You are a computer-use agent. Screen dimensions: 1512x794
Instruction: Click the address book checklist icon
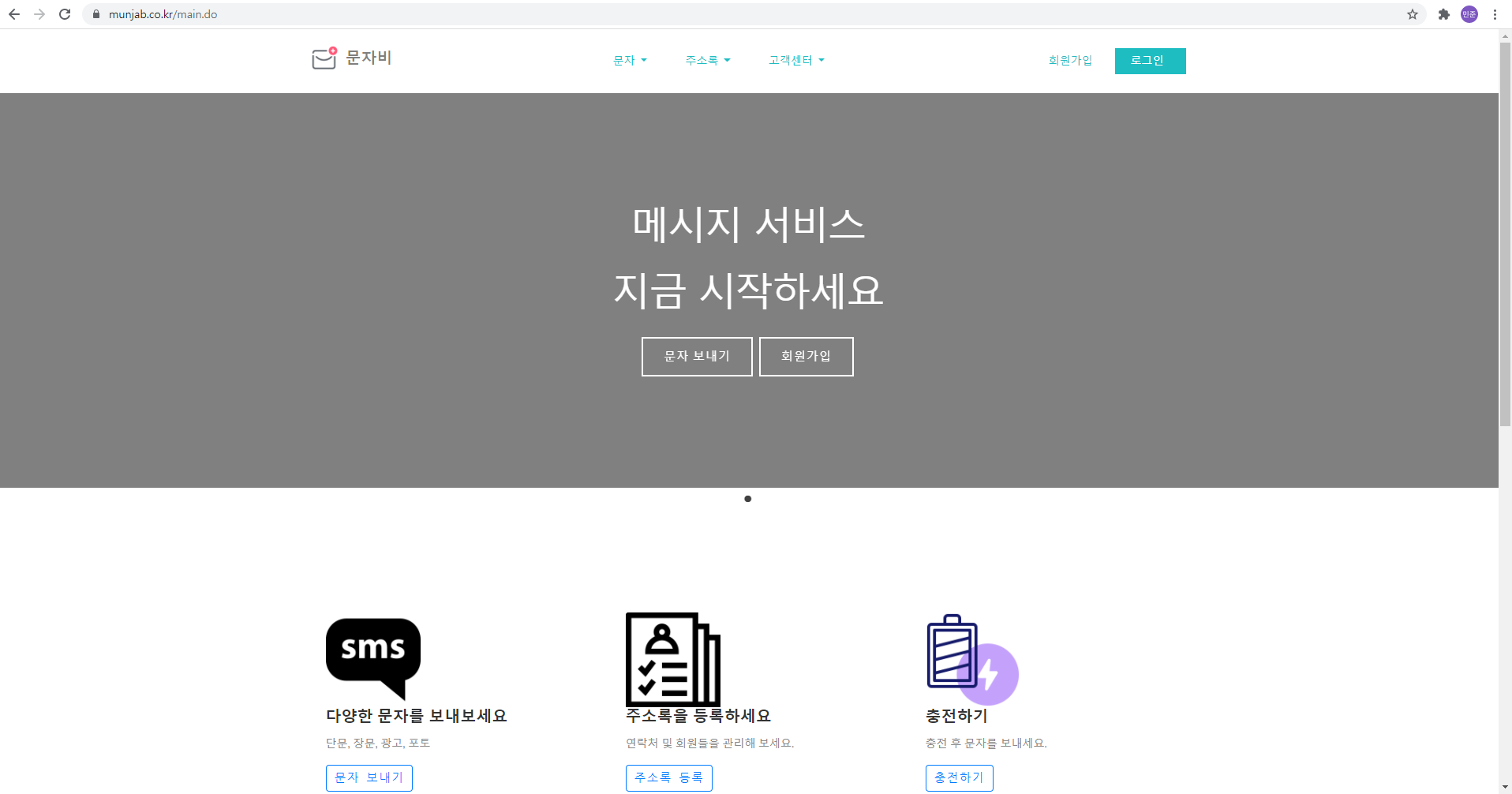[672, 660]
